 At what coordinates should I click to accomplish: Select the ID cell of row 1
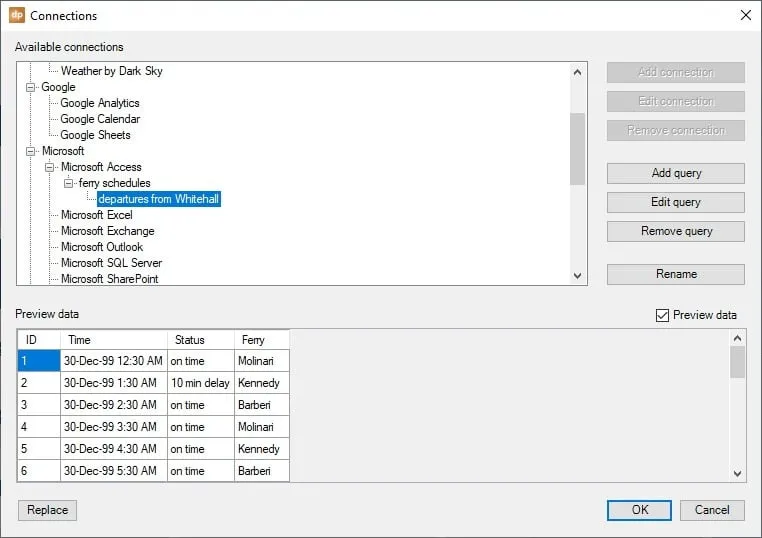click(x=39, y=361)
